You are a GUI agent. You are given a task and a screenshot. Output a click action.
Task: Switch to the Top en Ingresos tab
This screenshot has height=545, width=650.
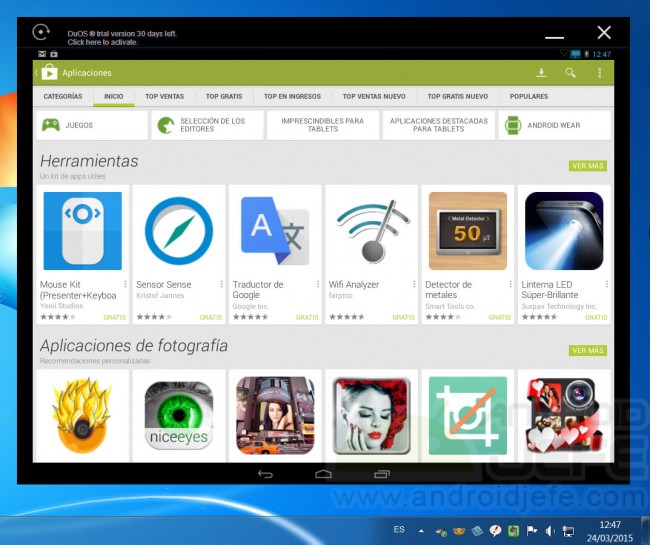click(292, 96)
